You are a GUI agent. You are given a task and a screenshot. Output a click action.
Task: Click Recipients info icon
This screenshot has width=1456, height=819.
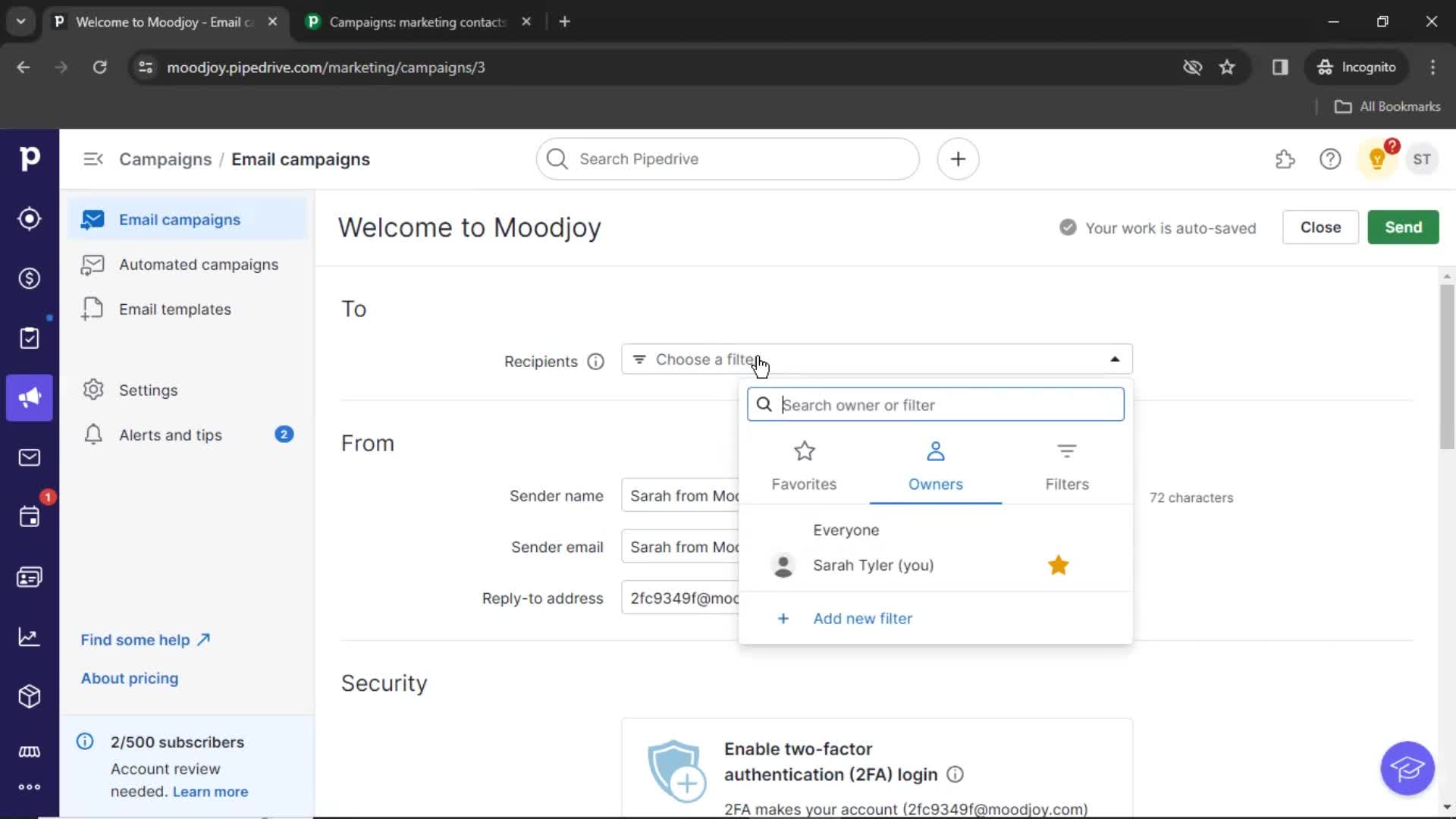(x=596, y=362)
